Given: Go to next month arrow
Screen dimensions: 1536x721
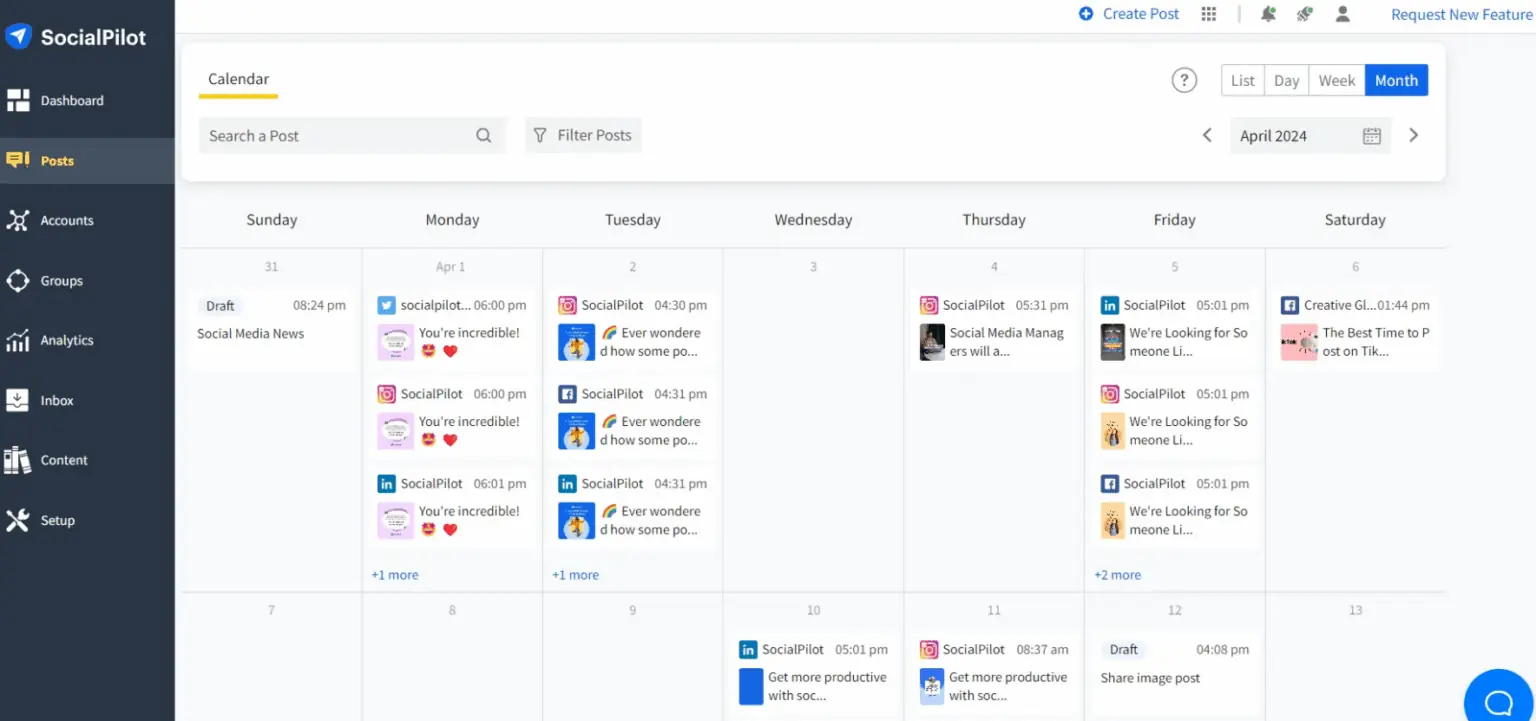Looking at the screenshot, I should point(1413,136).
